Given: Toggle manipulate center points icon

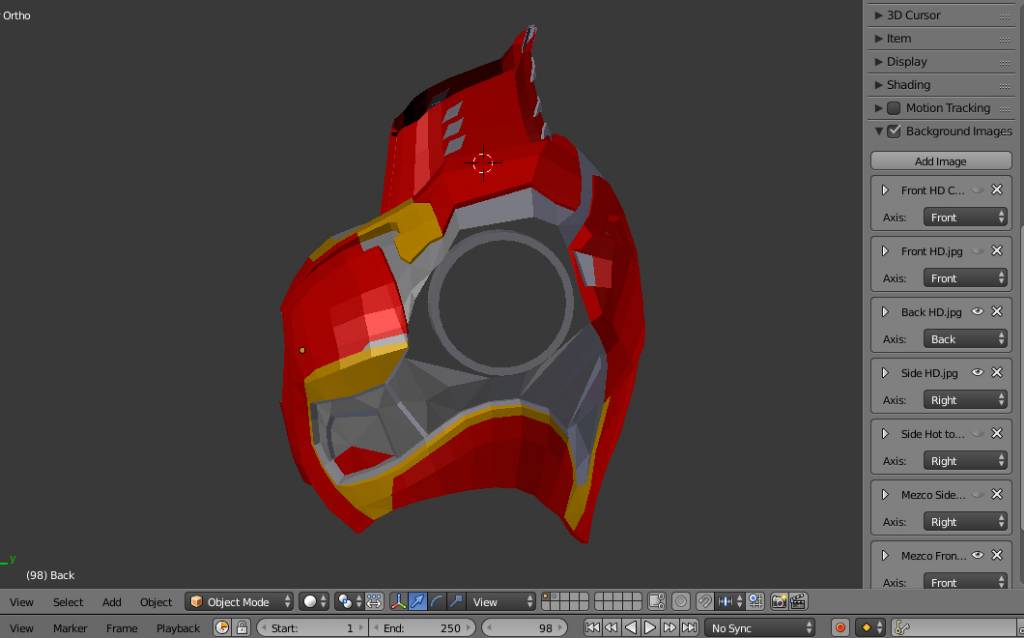Looking at the screenshot, I should (374, 601).
